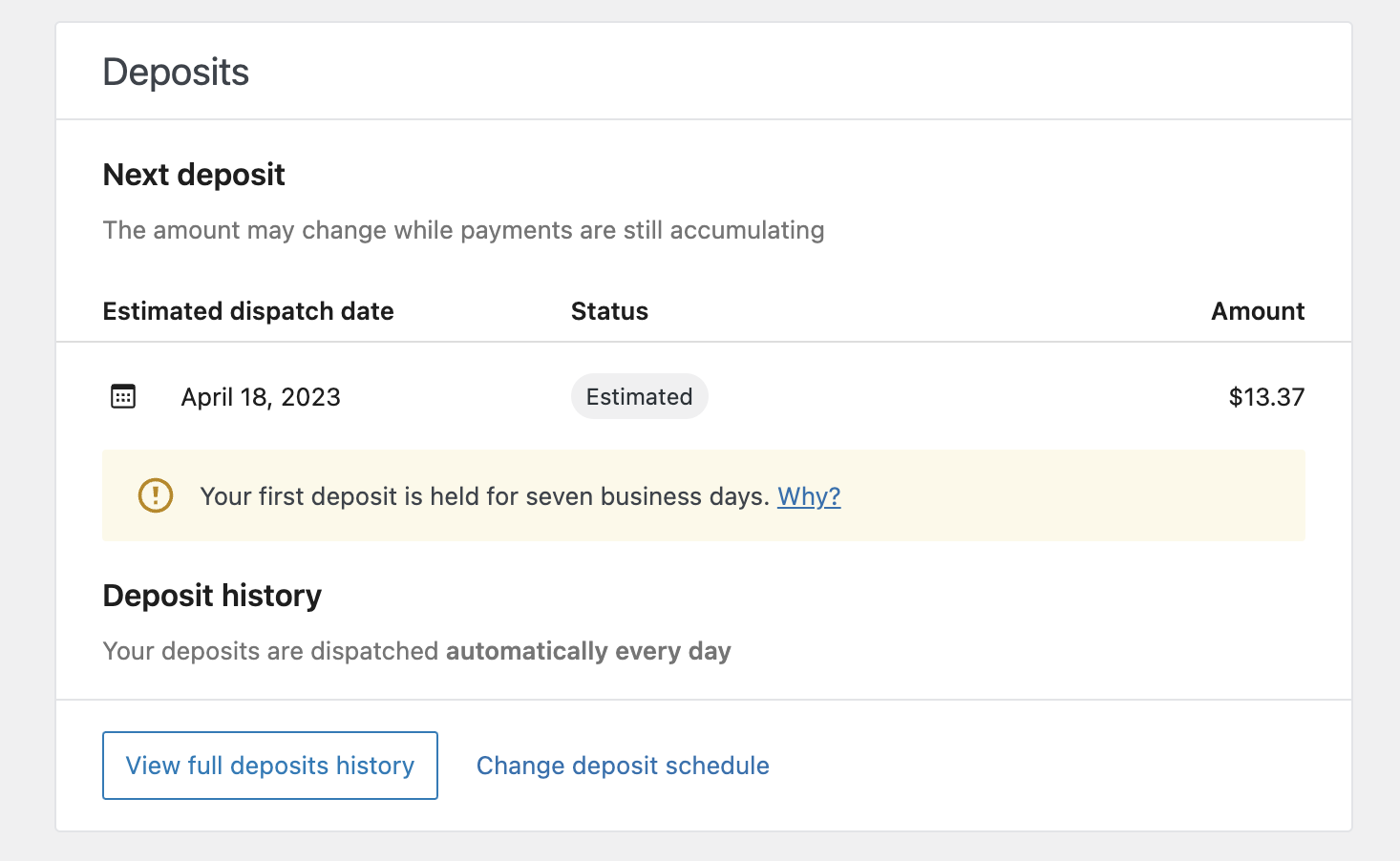Click the Next deposit section heading
This screenshot has height=861, width=1400.
click(194, 174)
